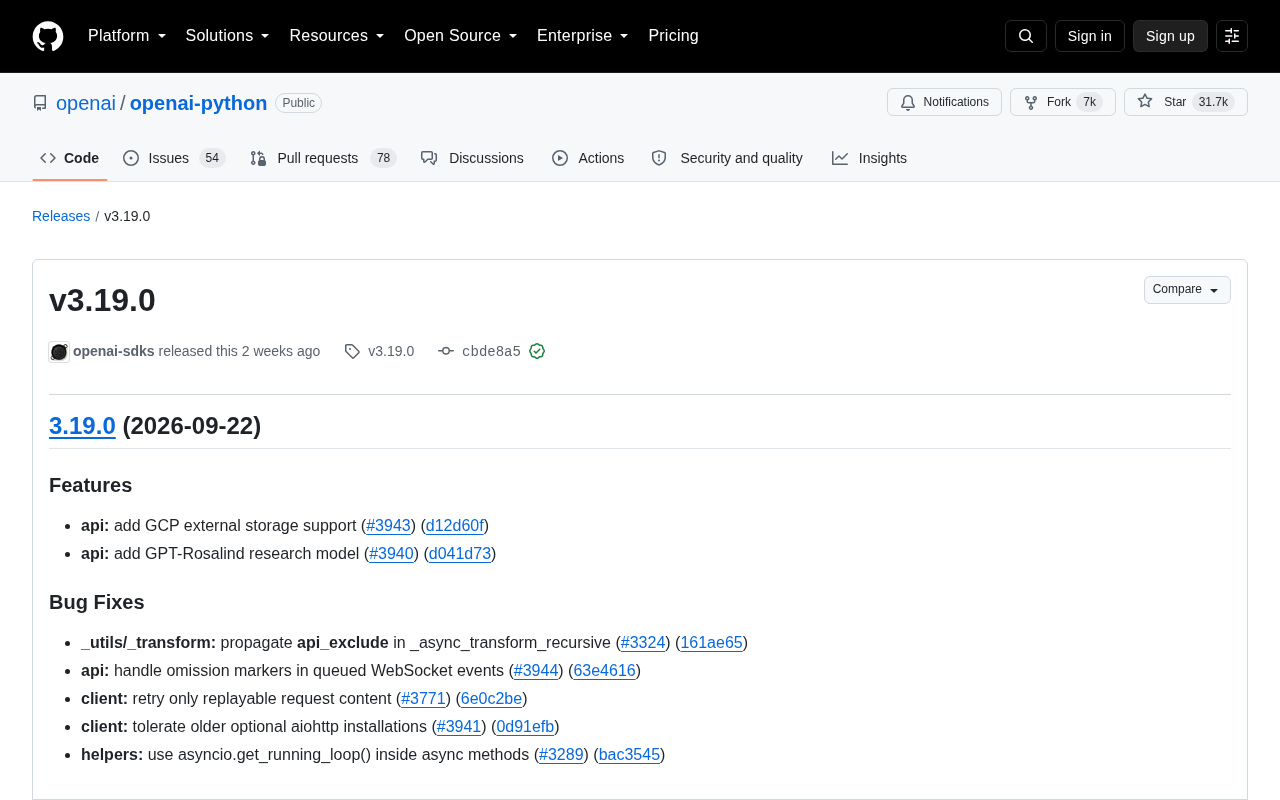This screenshot has height=800, width=1280.
Task: Open pull request #3943
Action: [389, 526]
